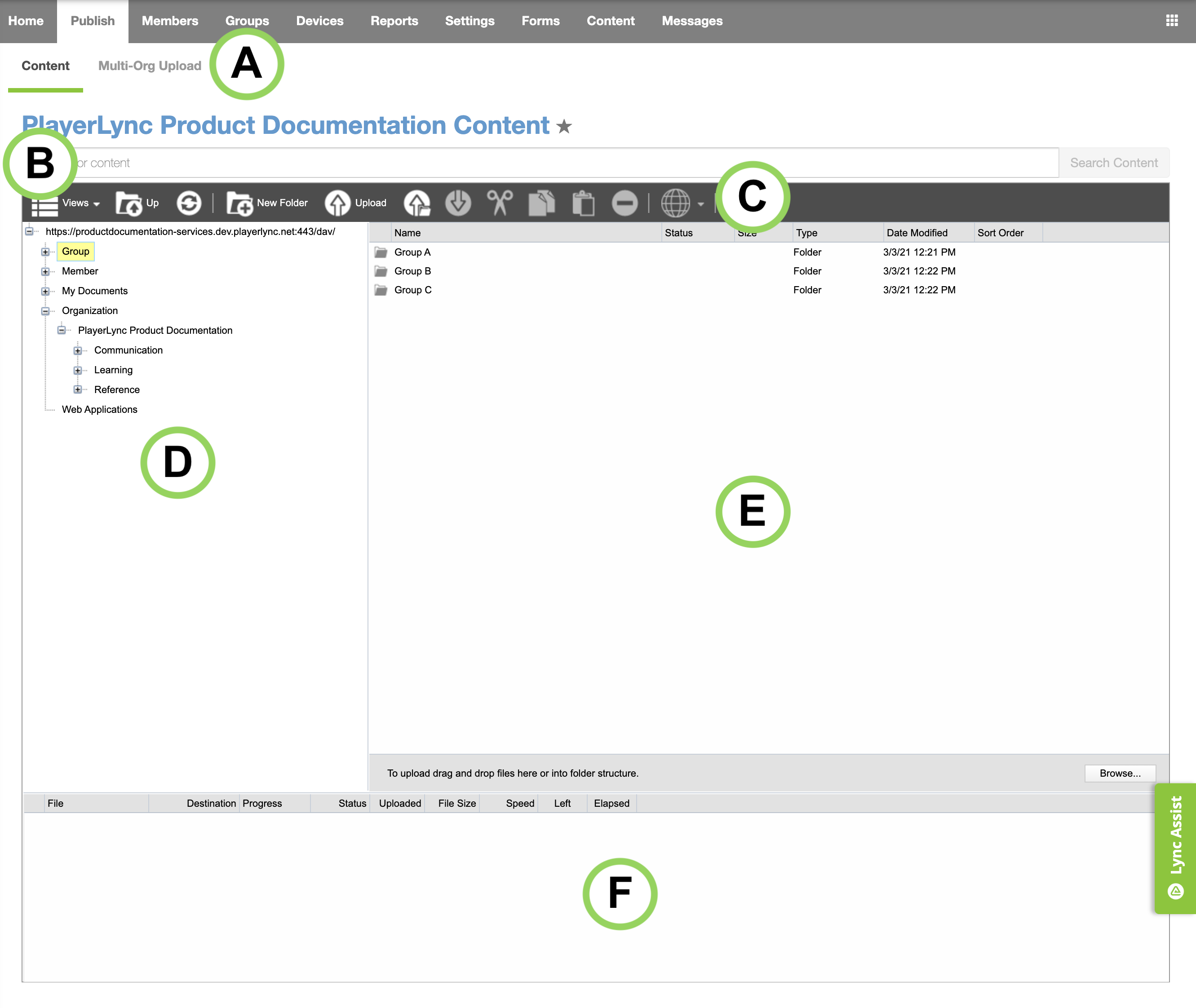Open the Members menu item
The image size is (1196, 1008).
click(170, 21)
